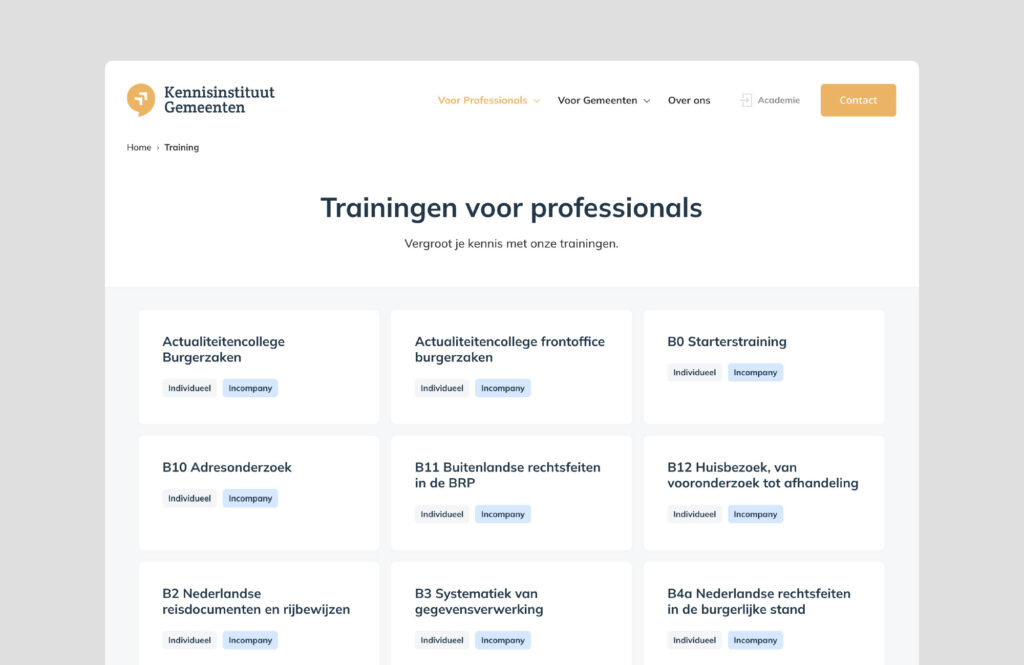The height and width of the screenshot is (665, 1024).
Task: Open the Over ons menu item
Action: tap(689, 100)
